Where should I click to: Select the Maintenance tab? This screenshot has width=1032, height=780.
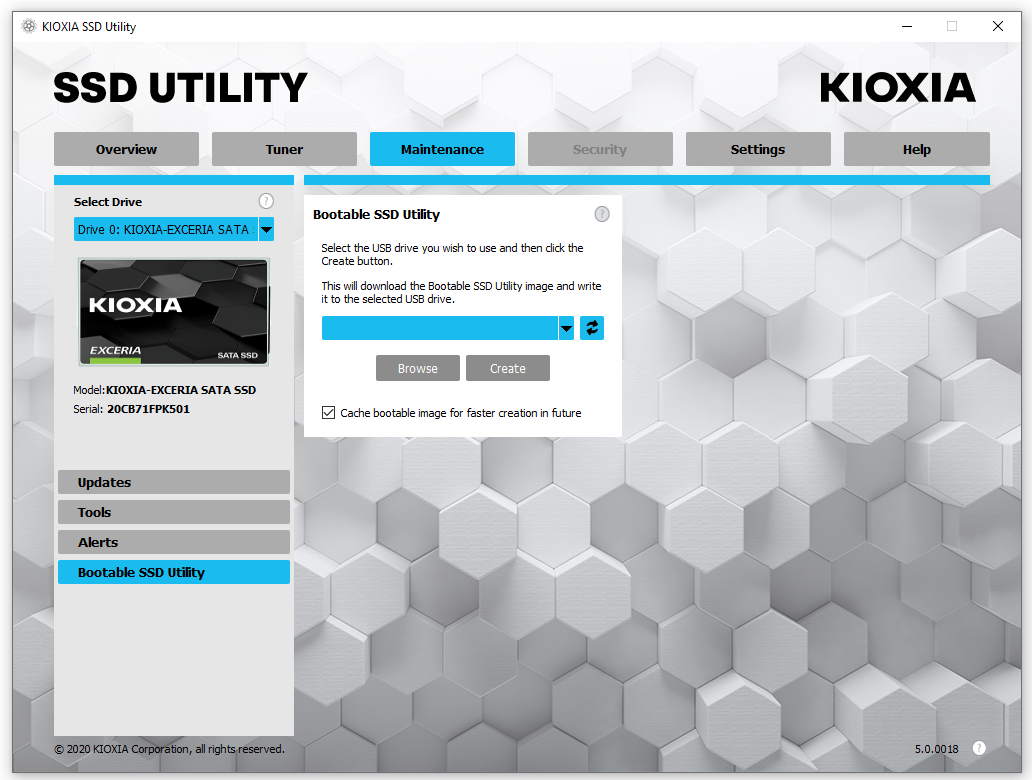coord(442,149)
